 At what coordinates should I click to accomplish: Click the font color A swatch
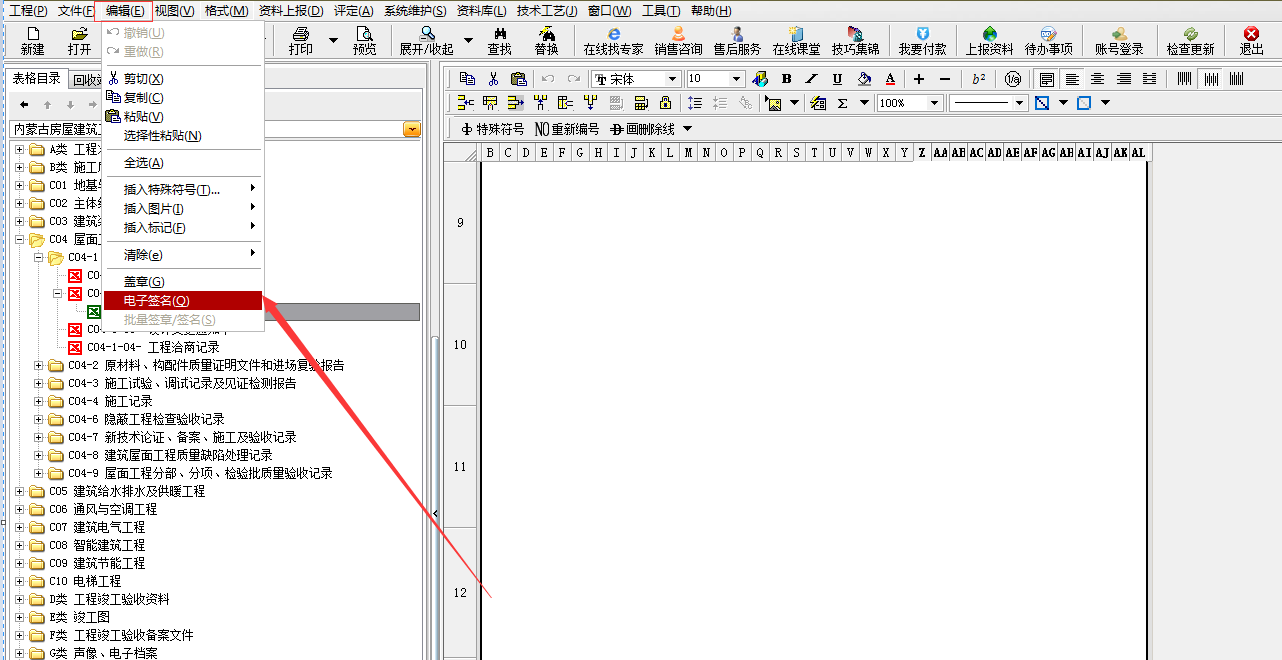(x=890, y=79)
